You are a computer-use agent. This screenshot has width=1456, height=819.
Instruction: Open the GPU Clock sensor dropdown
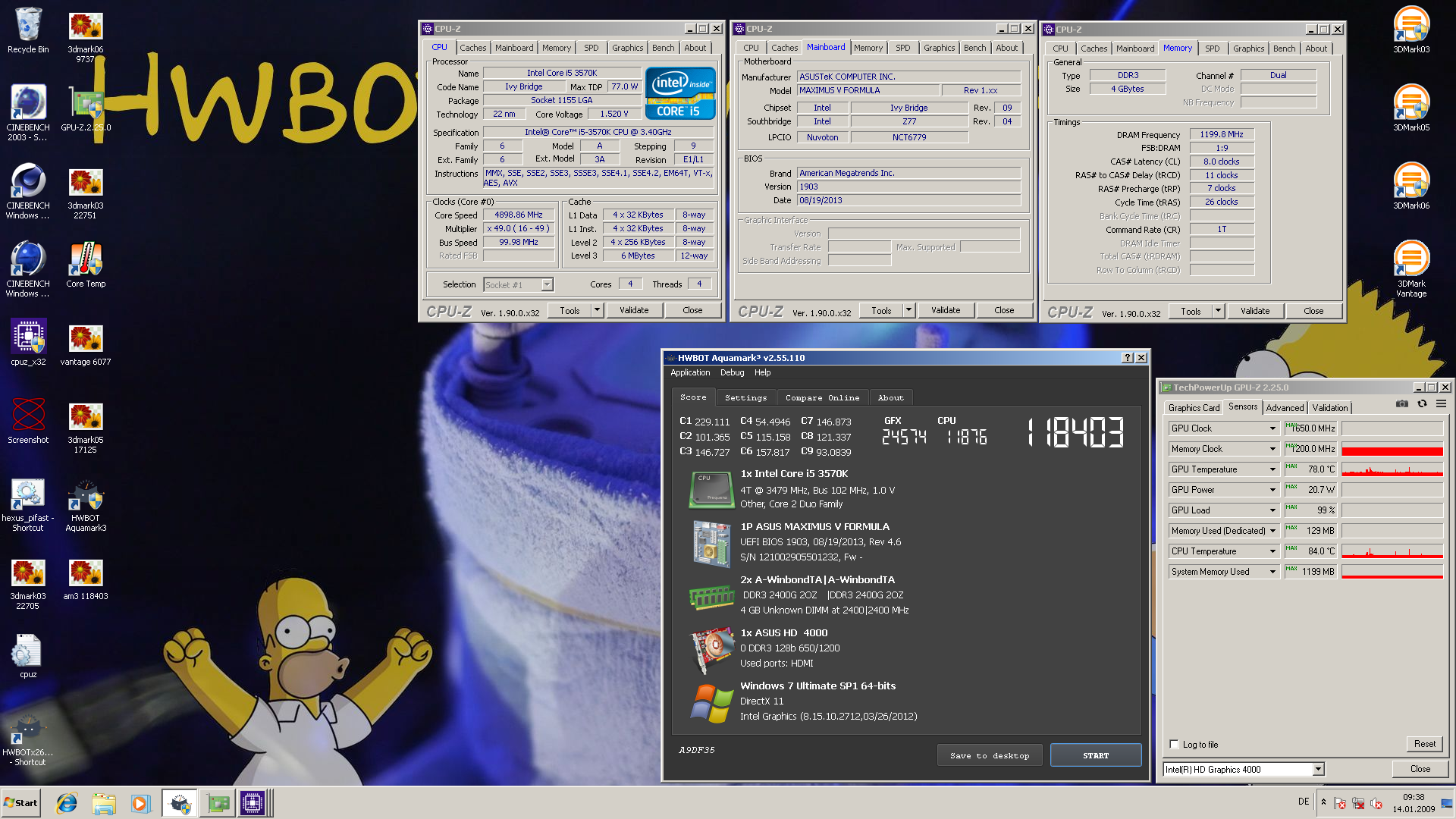(1272, 428)
